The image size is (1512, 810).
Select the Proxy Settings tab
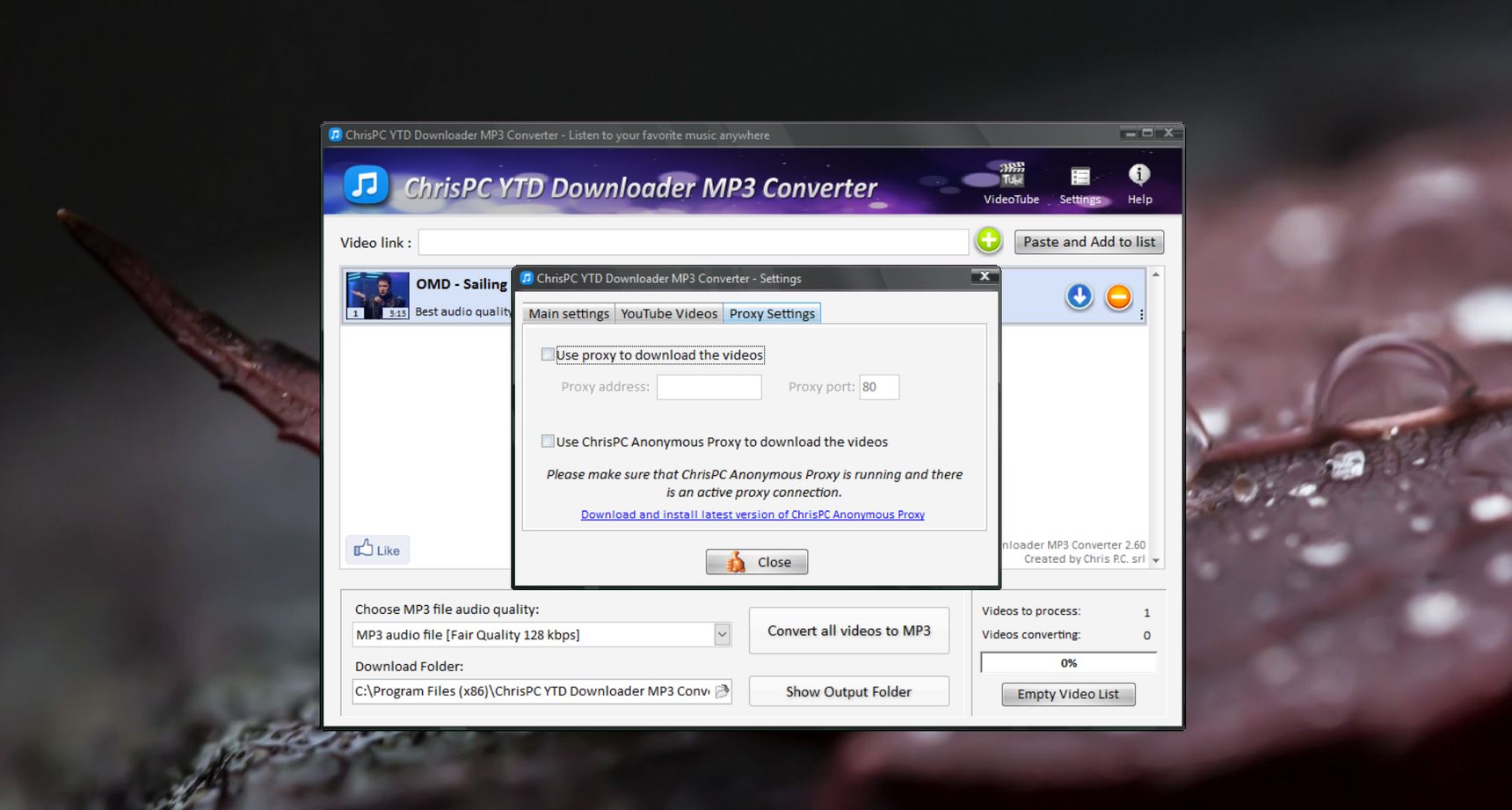click(x=772, y=314)
